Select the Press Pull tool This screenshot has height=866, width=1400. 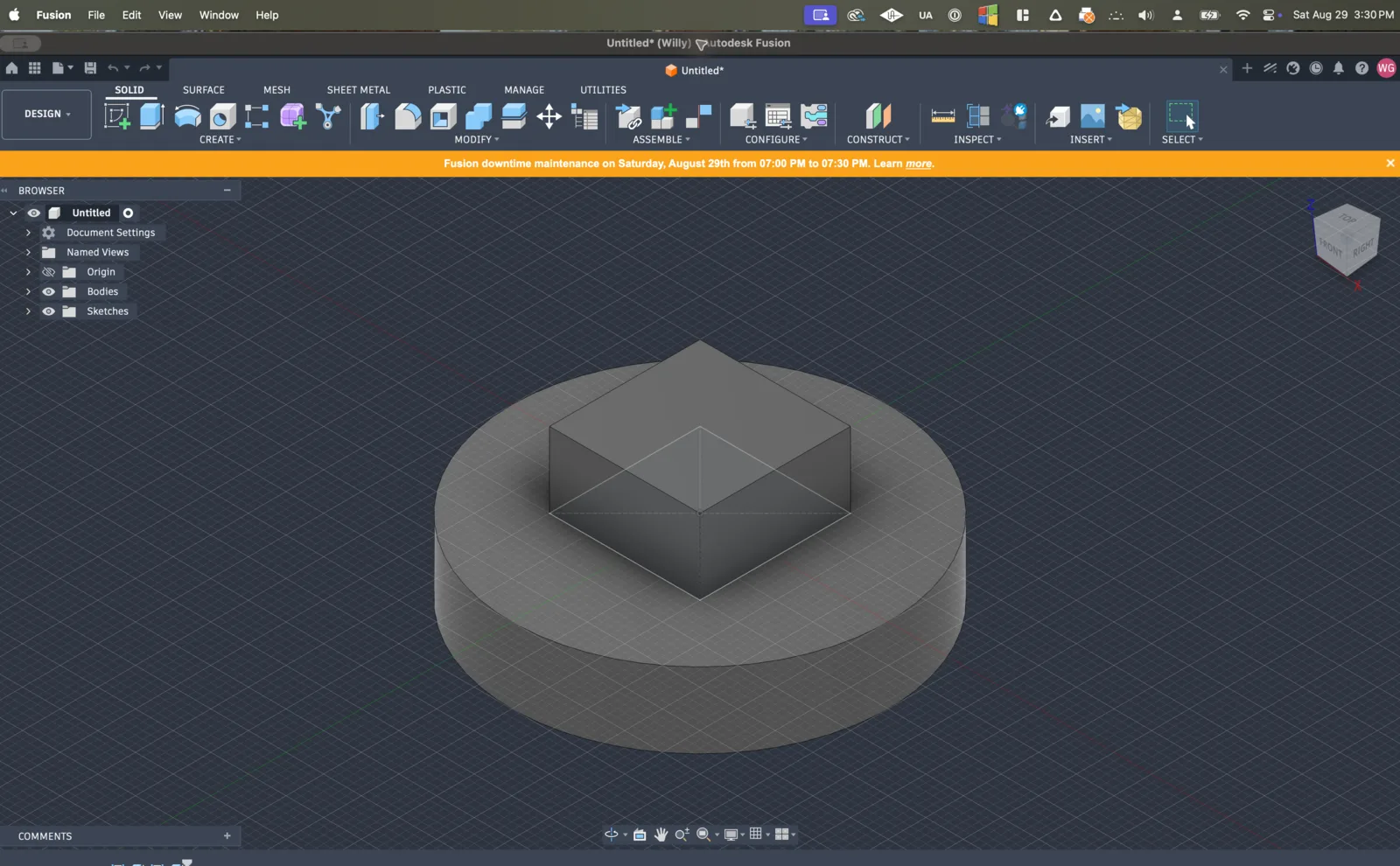[x=372, y=115]
